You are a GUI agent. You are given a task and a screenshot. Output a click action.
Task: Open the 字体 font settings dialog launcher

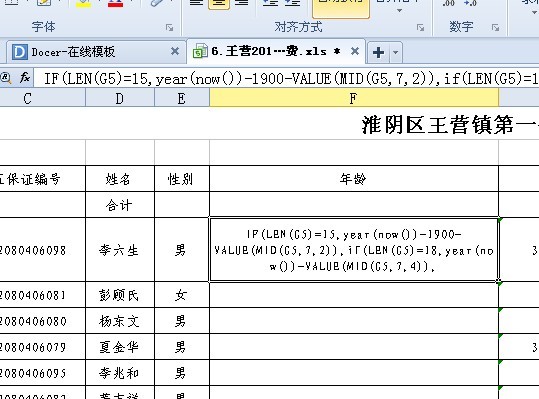169,27
